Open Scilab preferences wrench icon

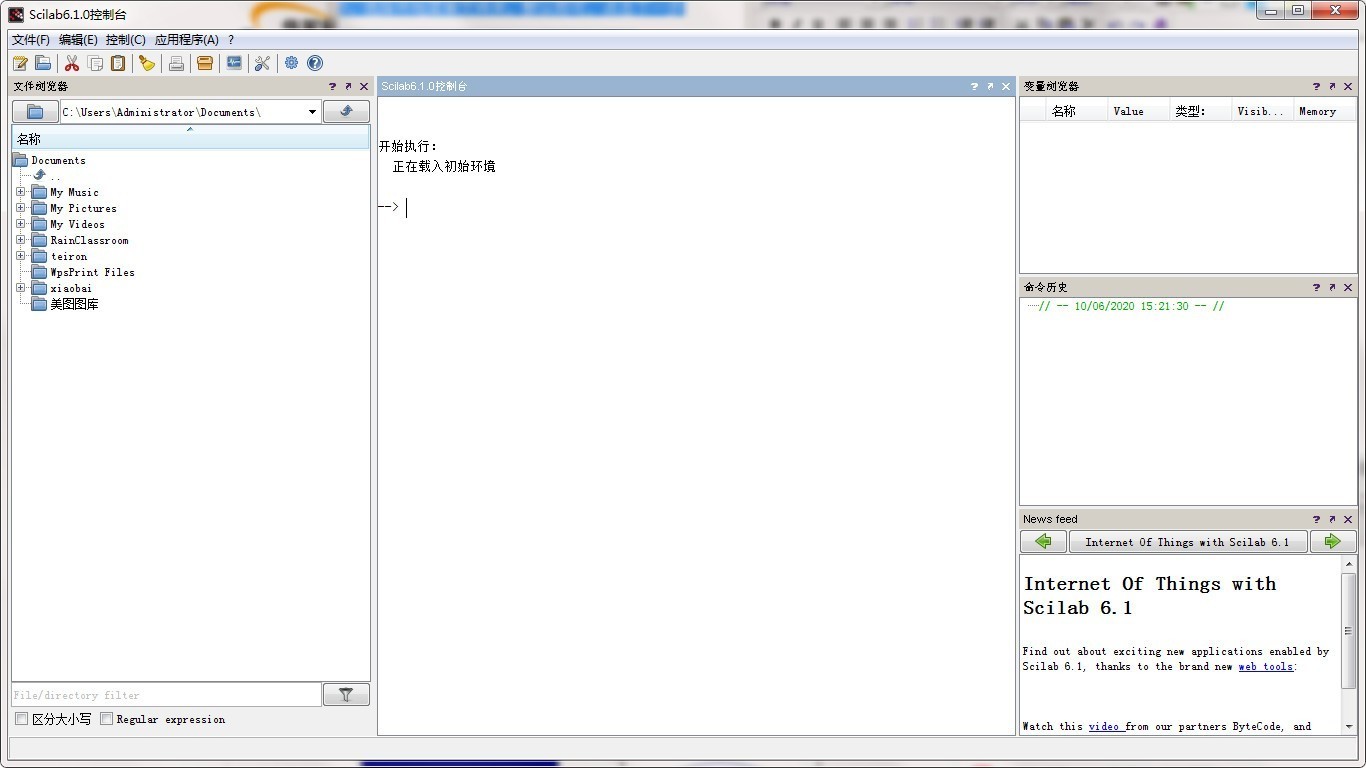(x=262, y=63)
